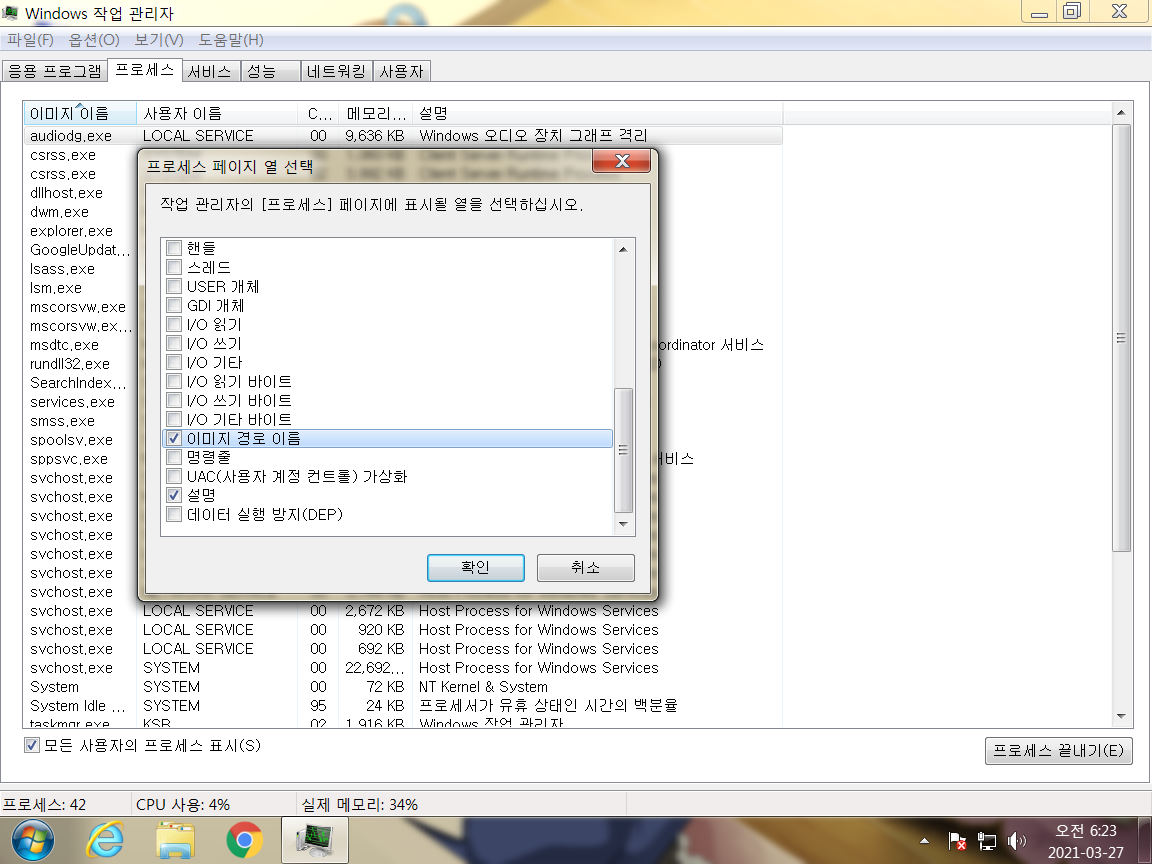The image size is (1152, 864).
Task: Enable UAC 가상화 column checkbox
Action: [x=174, y=476]
